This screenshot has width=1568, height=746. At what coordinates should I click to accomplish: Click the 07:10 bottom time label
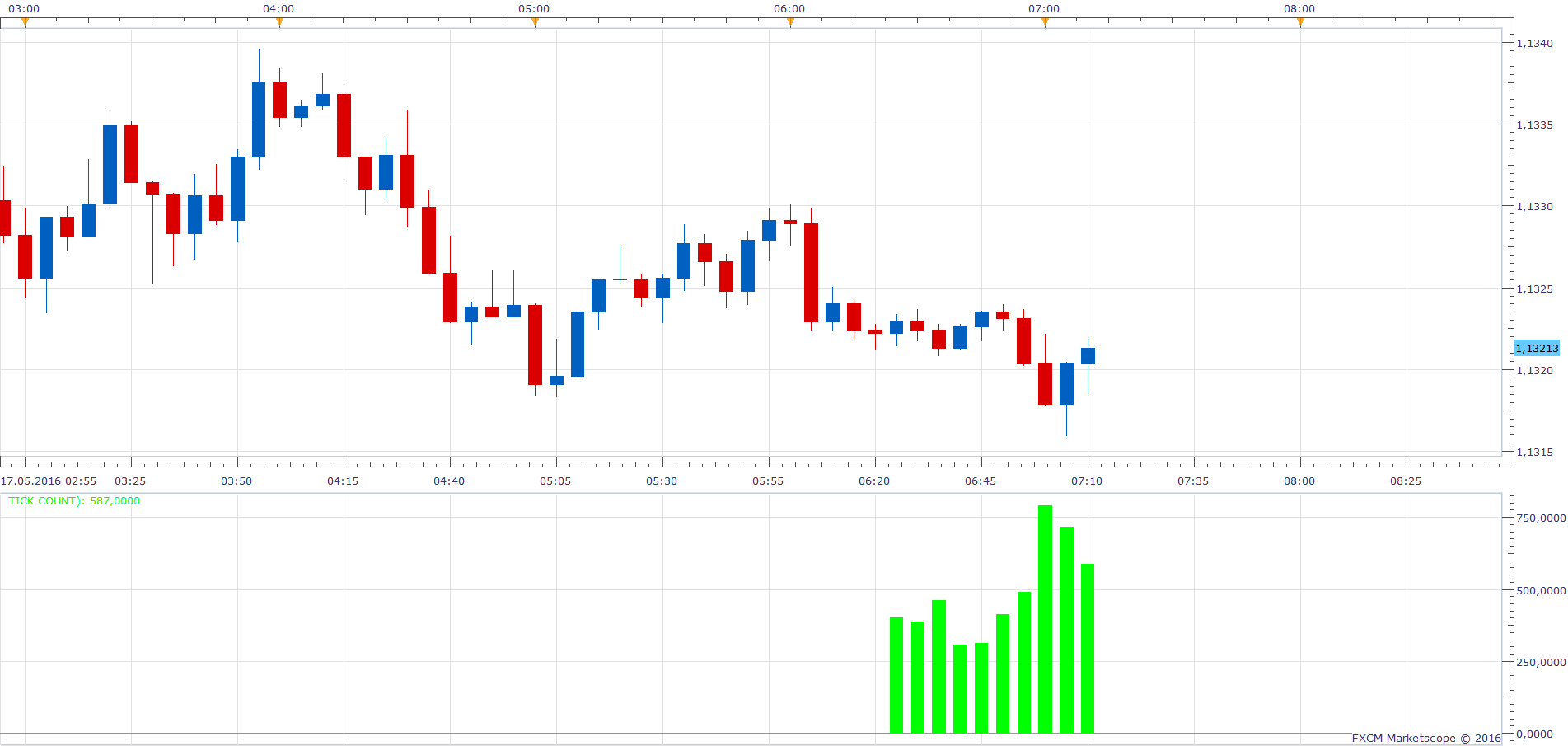point(1087,481)
